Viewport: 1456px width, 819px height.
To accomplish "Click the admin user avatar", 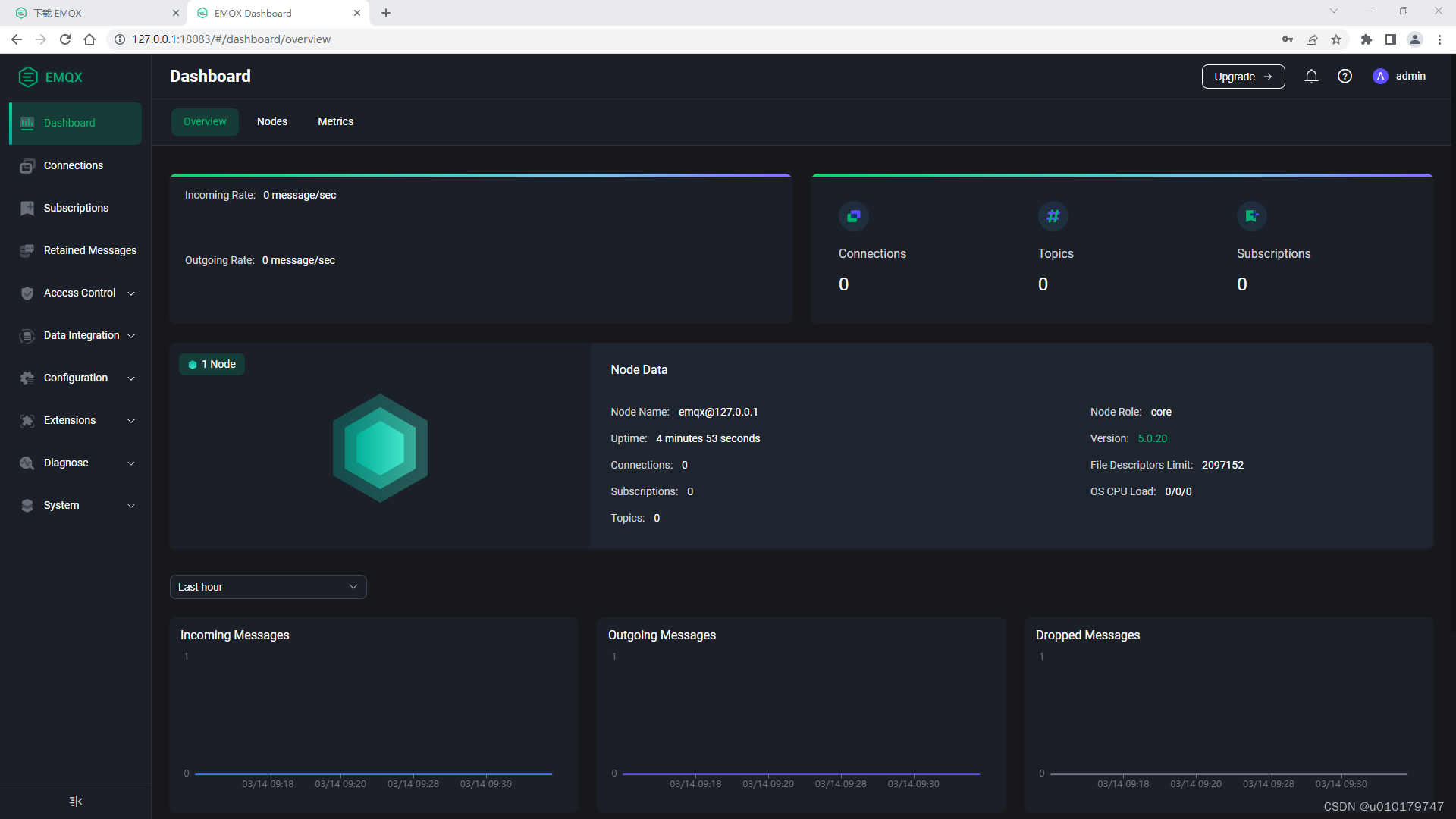I will (x=1380, y=77).
